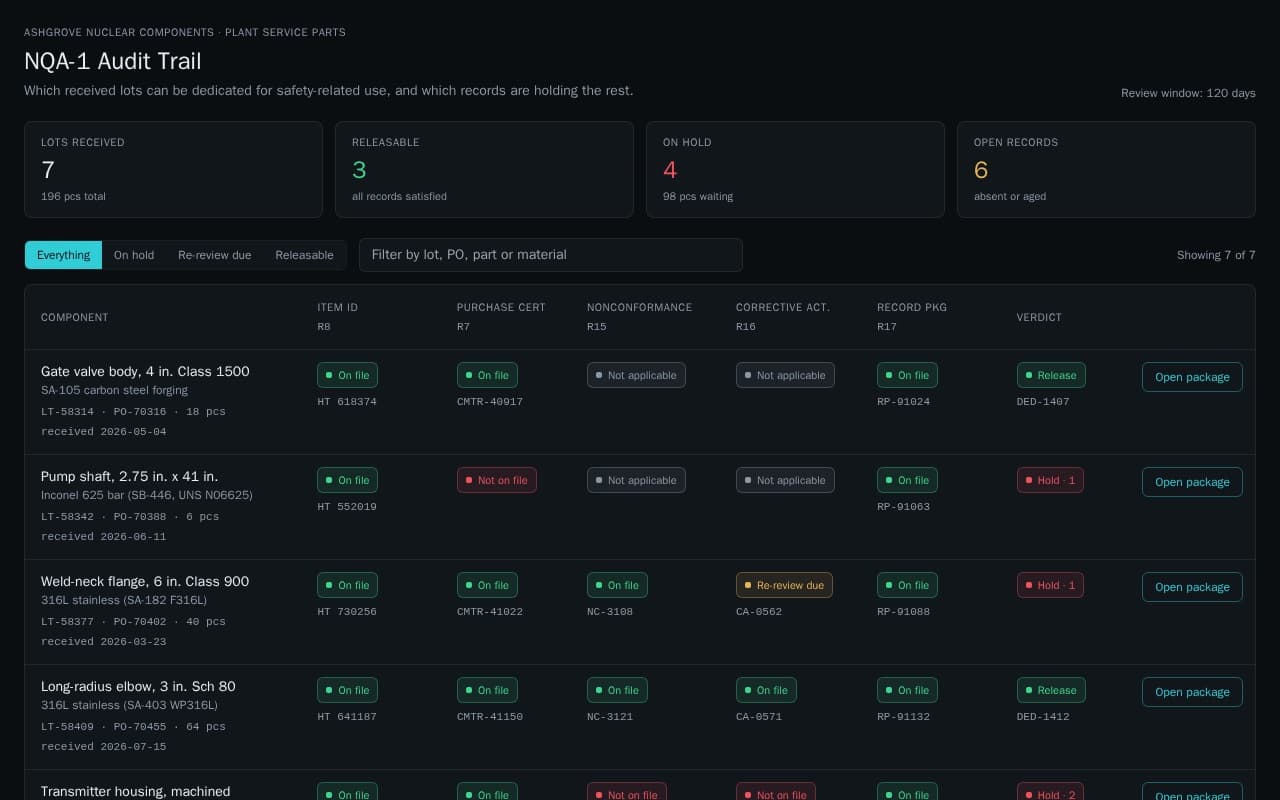Click the Weld-neck flange, 6 in. Class 900 title
The width and height of the screenshot is (1280, 800).
coord(145,581)
